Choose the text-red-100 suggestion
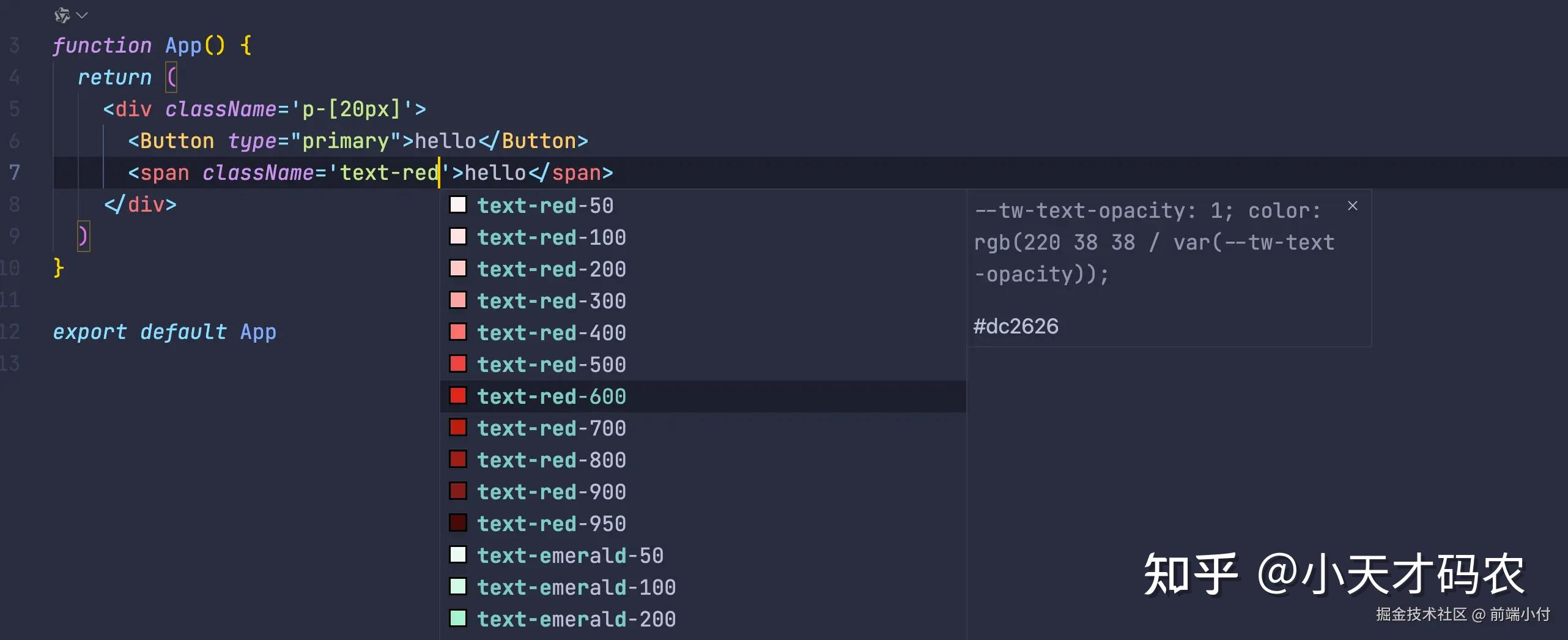Screen dimensions: 1568x640 [x=551, y=237]
